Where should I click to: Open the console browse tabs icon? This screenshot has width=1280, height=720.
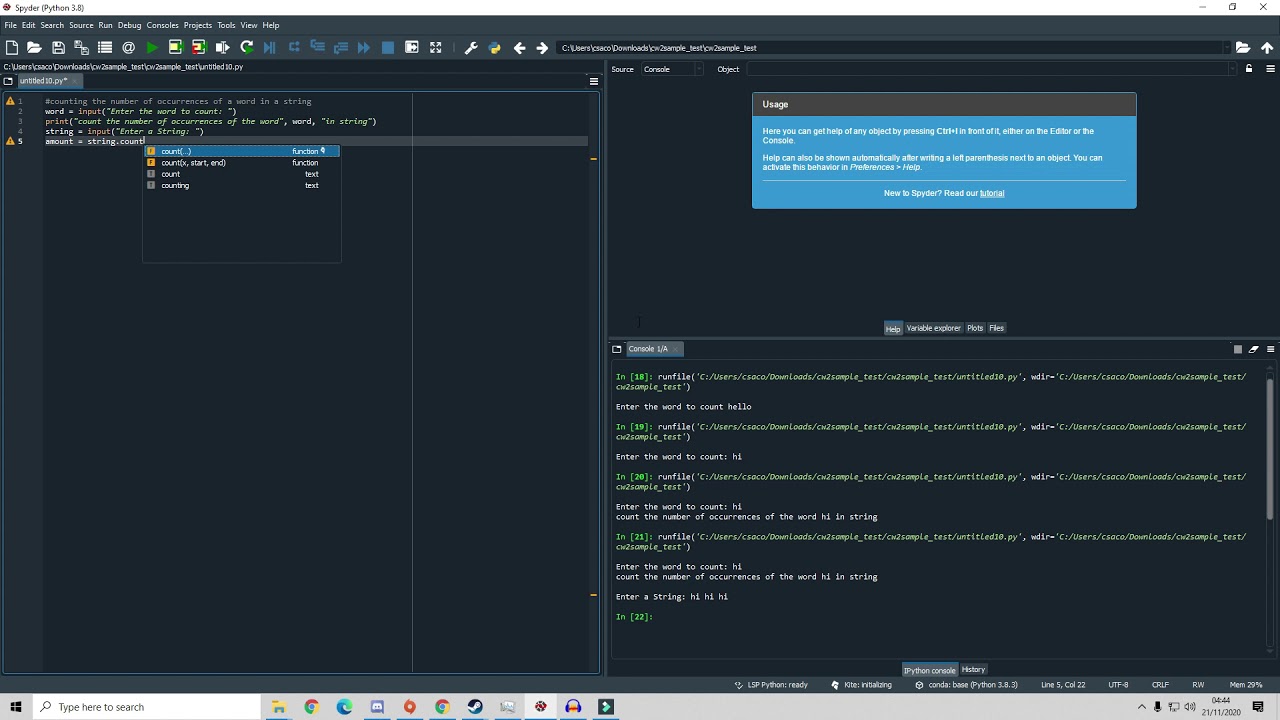coord(617,349)
